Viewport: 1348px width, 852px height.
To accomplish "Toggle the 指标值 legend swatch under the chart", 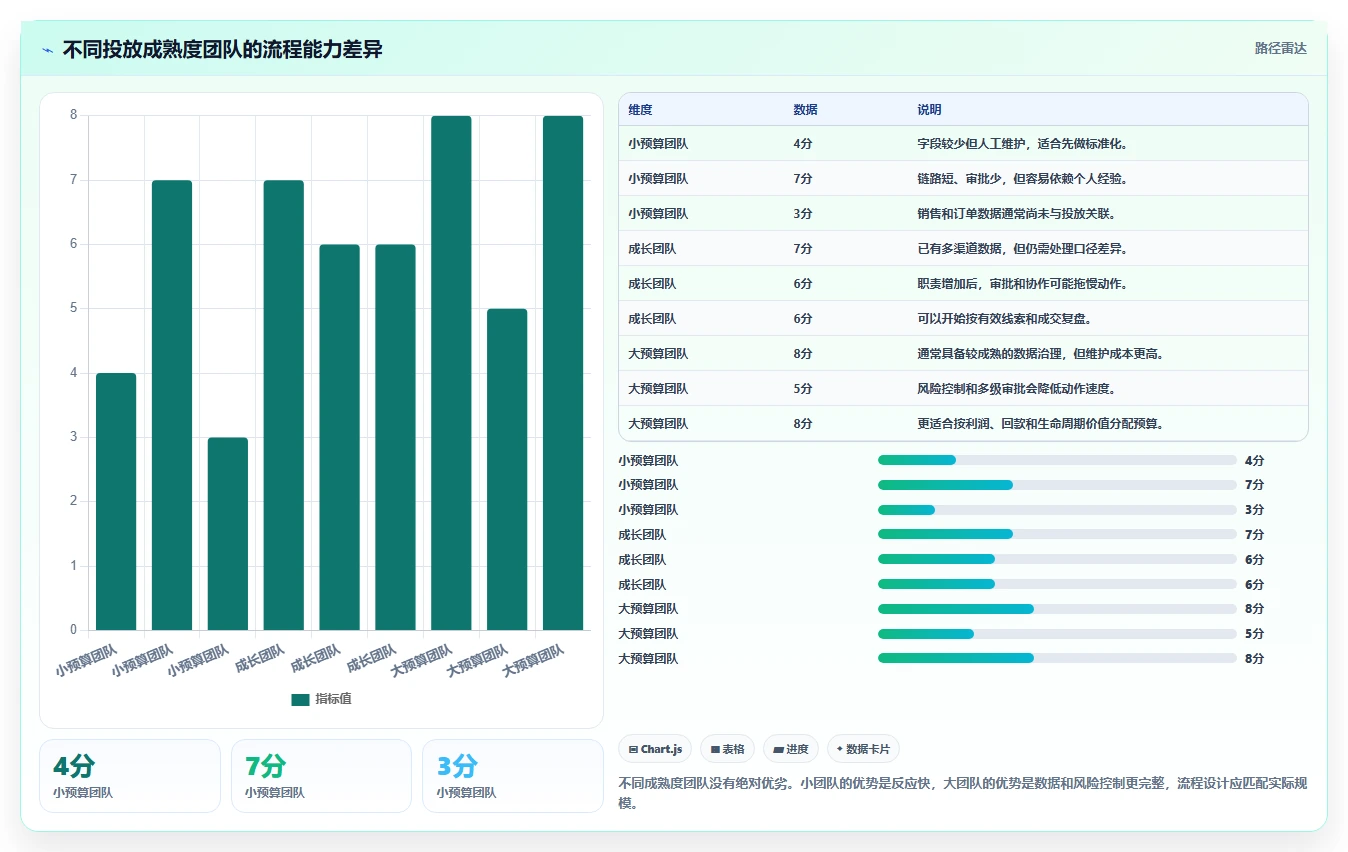I will [301, 699].
